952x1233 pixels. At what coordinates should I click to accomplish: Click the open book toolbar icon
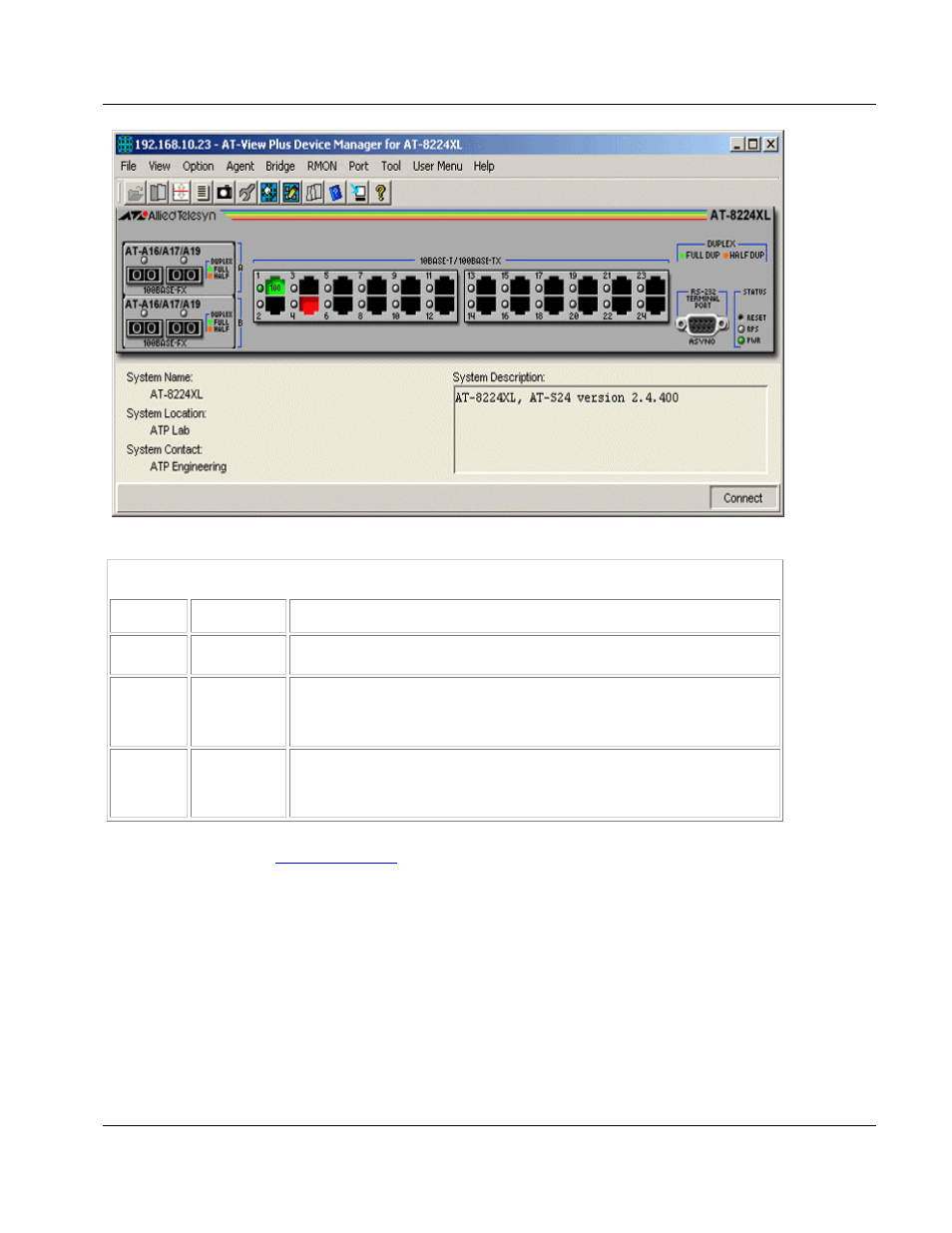tap(158, 193)
